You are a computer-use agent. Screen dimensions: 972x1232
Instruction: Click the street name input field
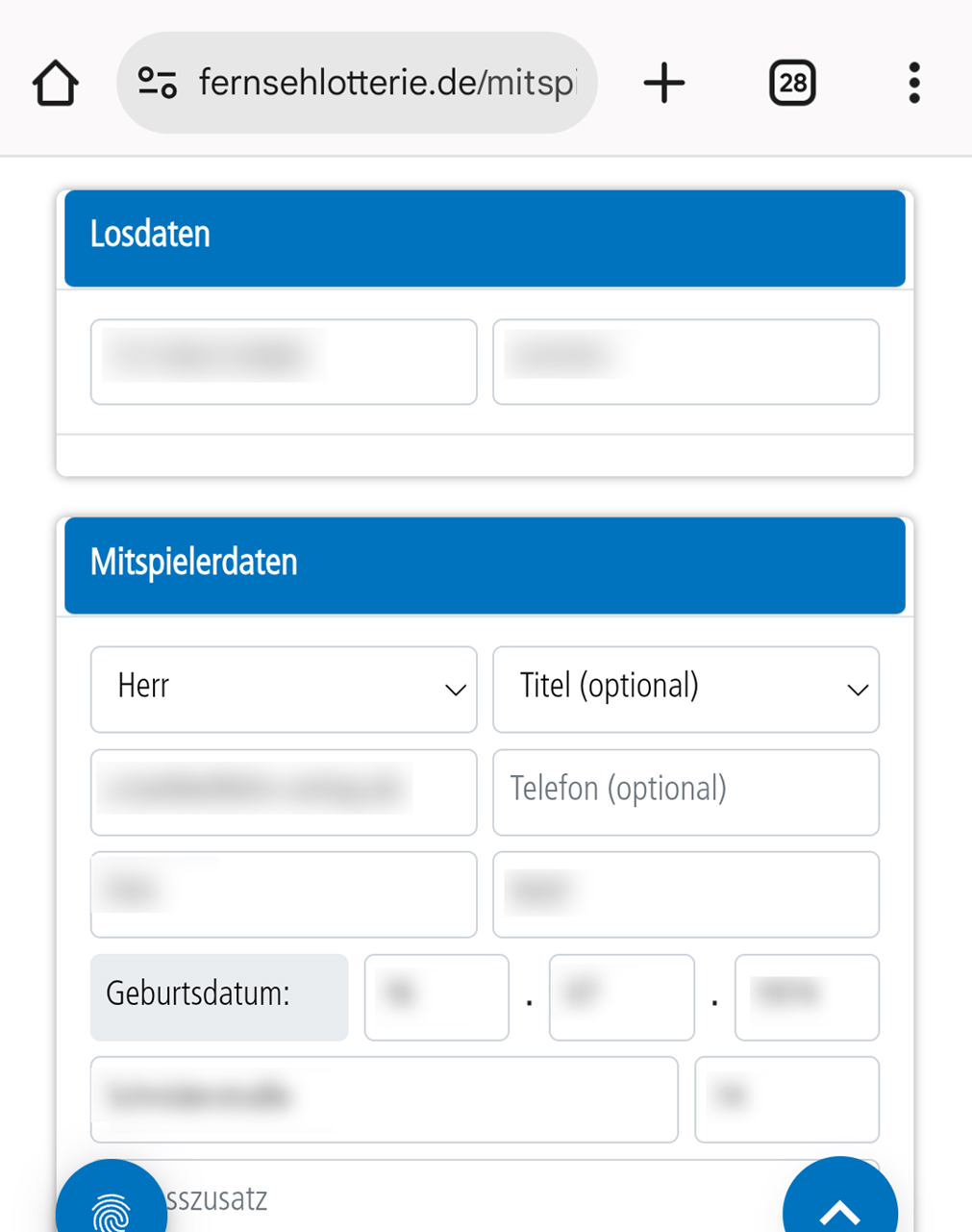(x=385, y=1099)
